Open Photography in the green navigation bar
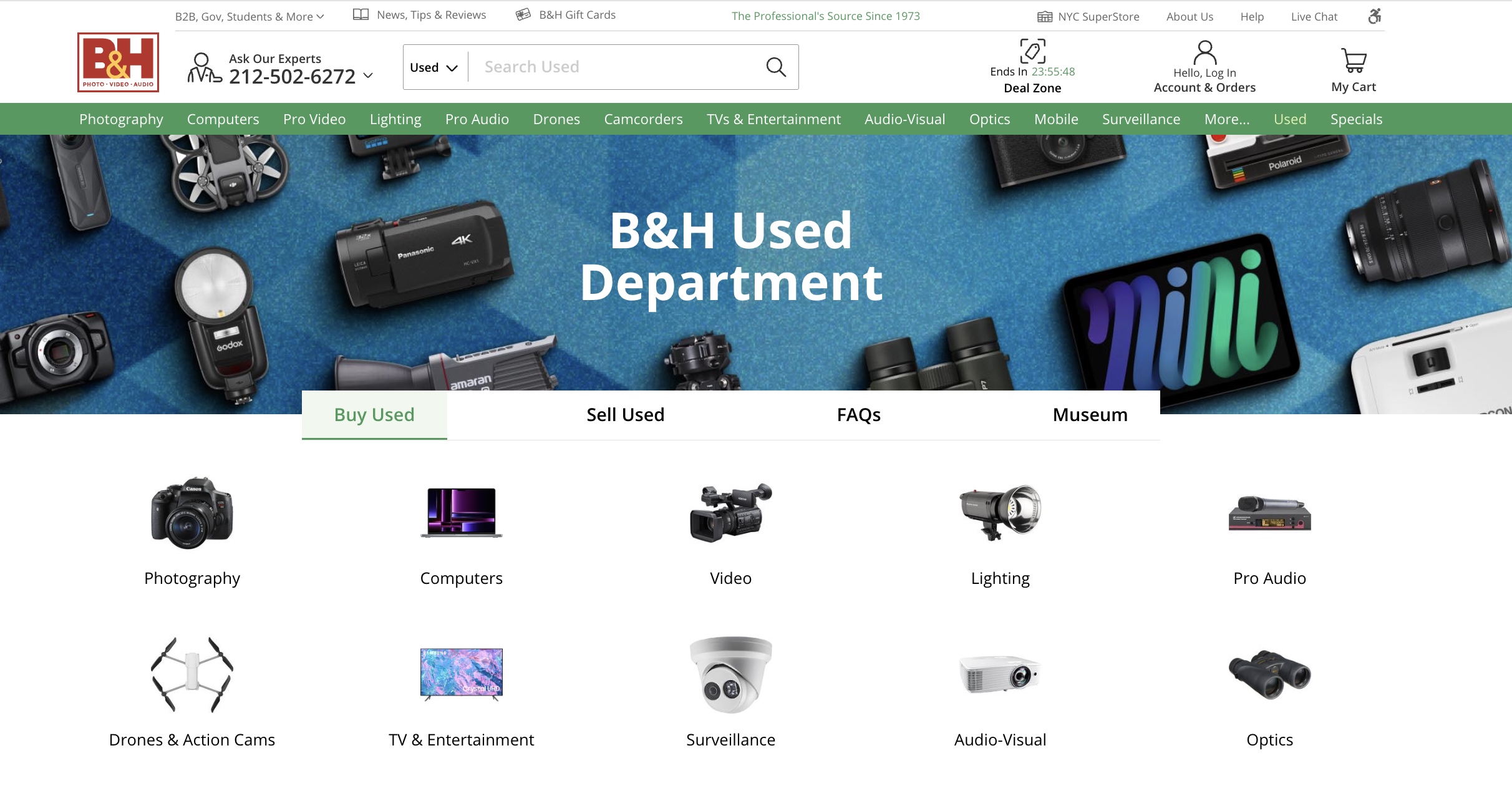This screenshot has height=796, width=1512. coord(121,119)
